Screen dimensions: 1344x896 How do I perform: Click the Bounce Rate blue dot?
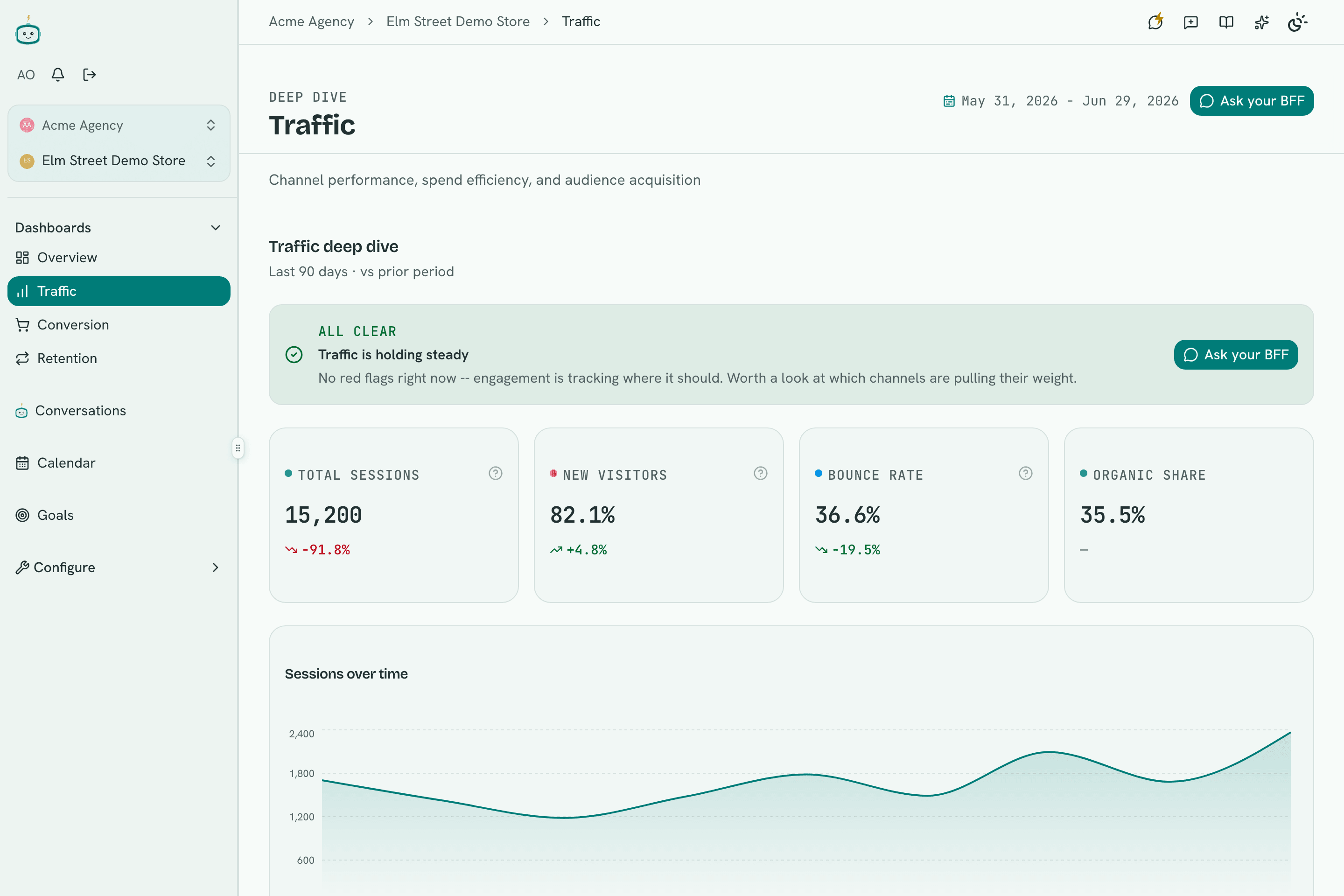click(819, 473)
